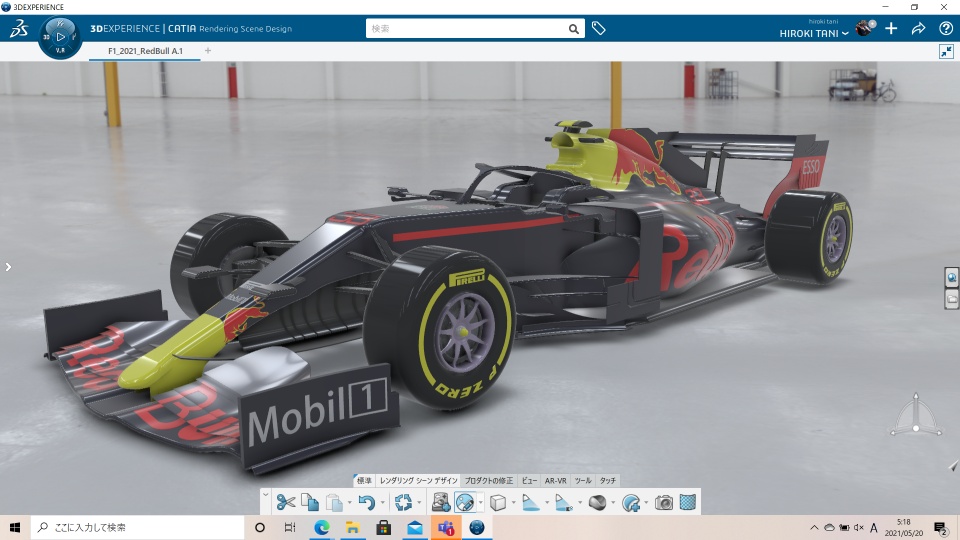Click the lower right-edge panel icon
This screenshot has width=960, height=540.
(951, 299)
